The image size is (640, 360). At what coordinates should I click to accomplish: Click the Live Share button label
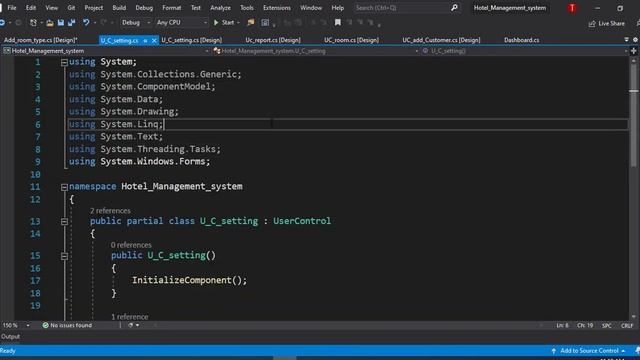(x=611, y=24)
